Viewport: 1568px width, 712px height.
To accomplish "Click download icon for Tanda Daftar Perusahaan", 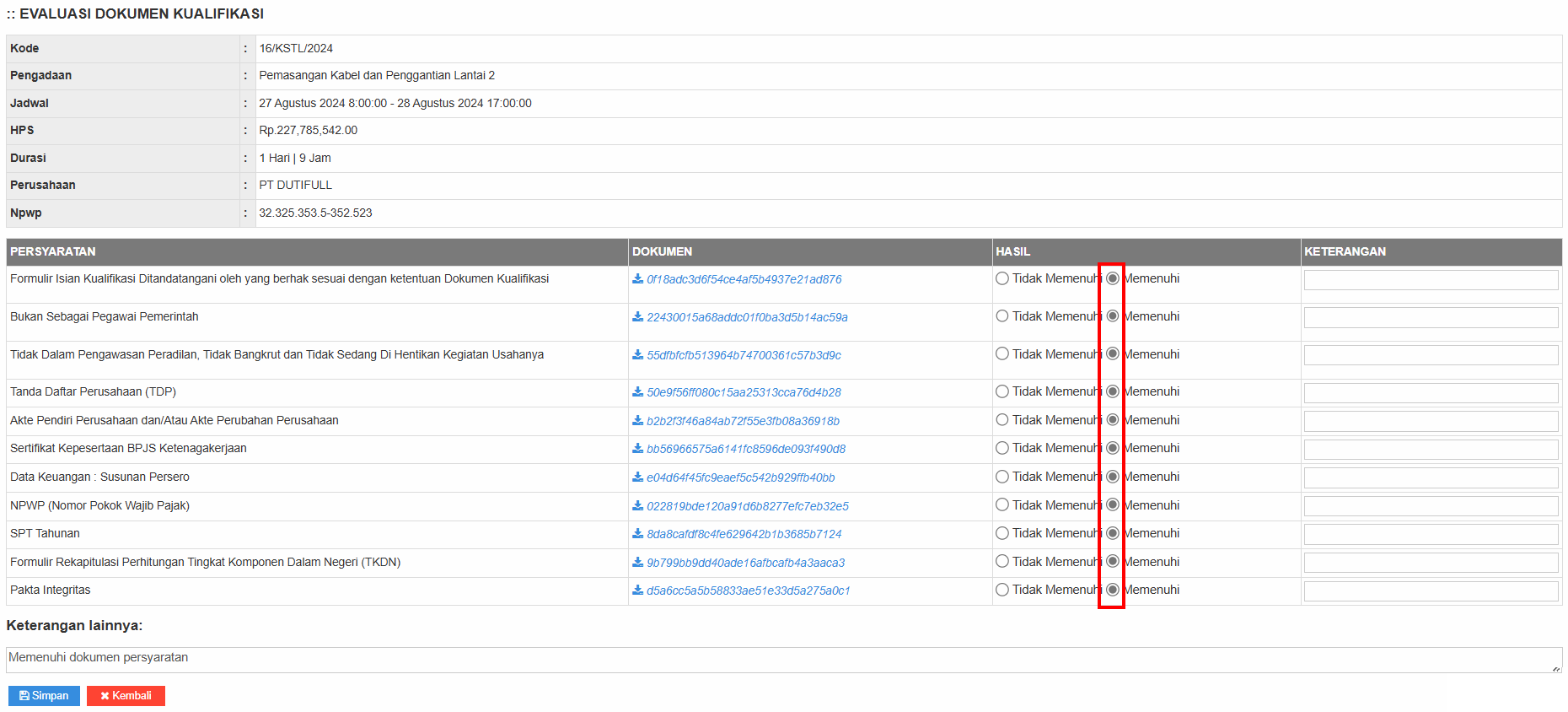I will click(637, 391).
